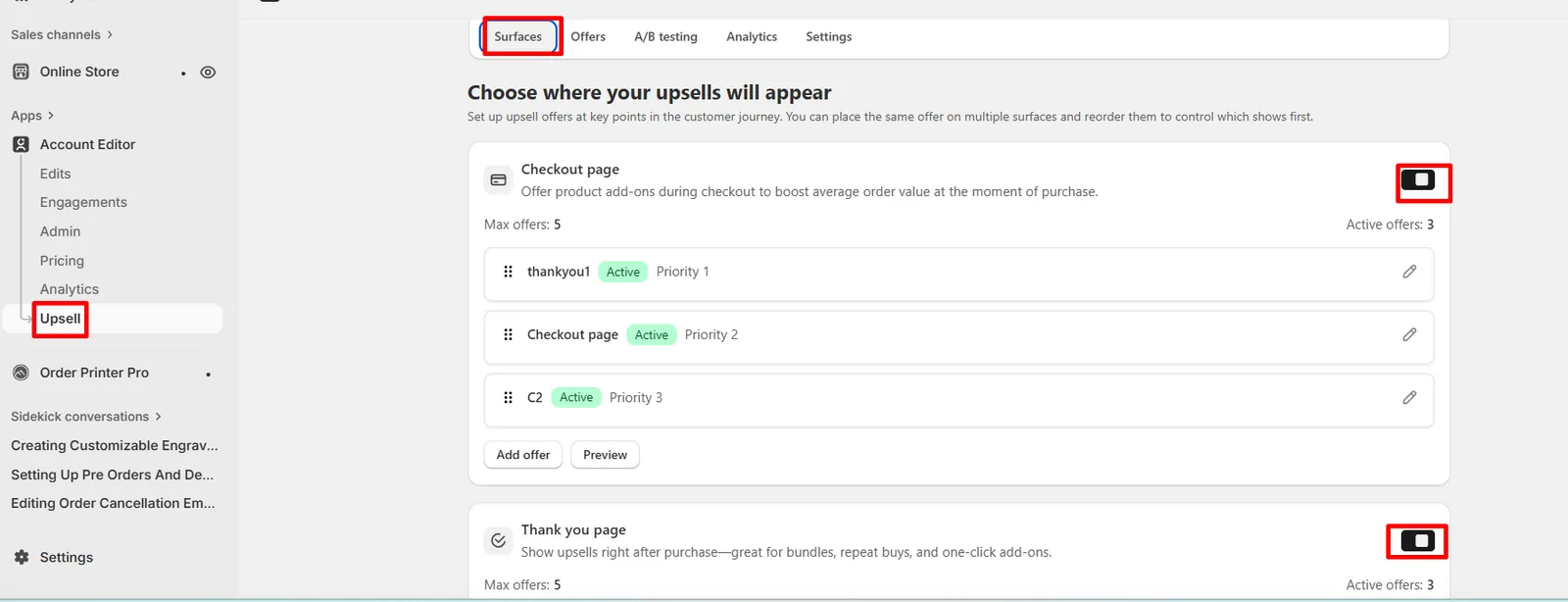Click the Order Printer Pro icon

[21, 373]
